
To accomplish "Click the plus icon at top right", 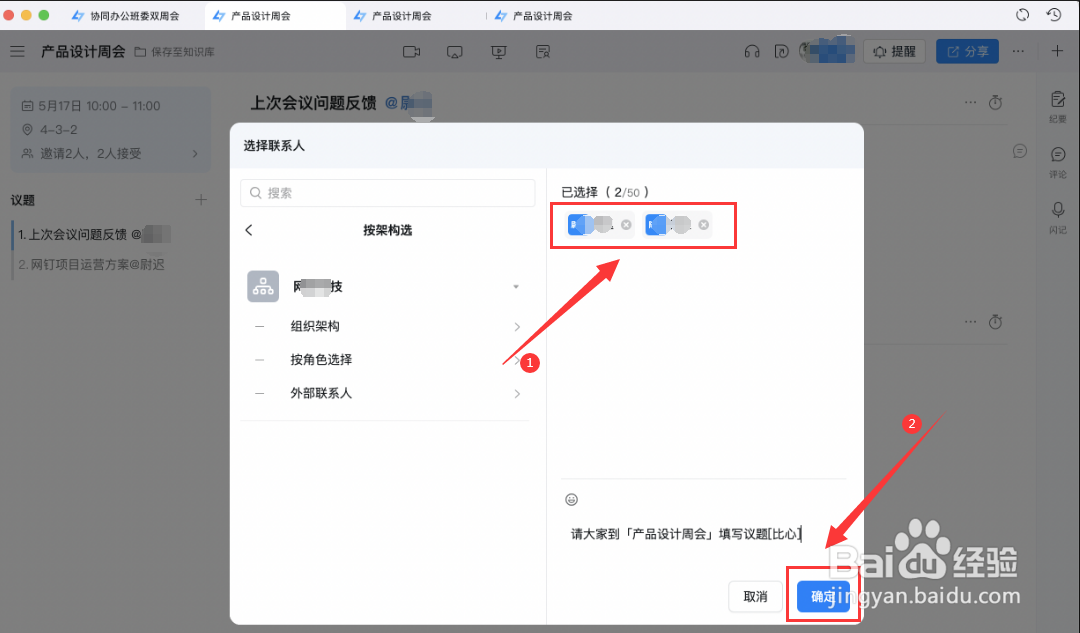I will [1057, 51].
